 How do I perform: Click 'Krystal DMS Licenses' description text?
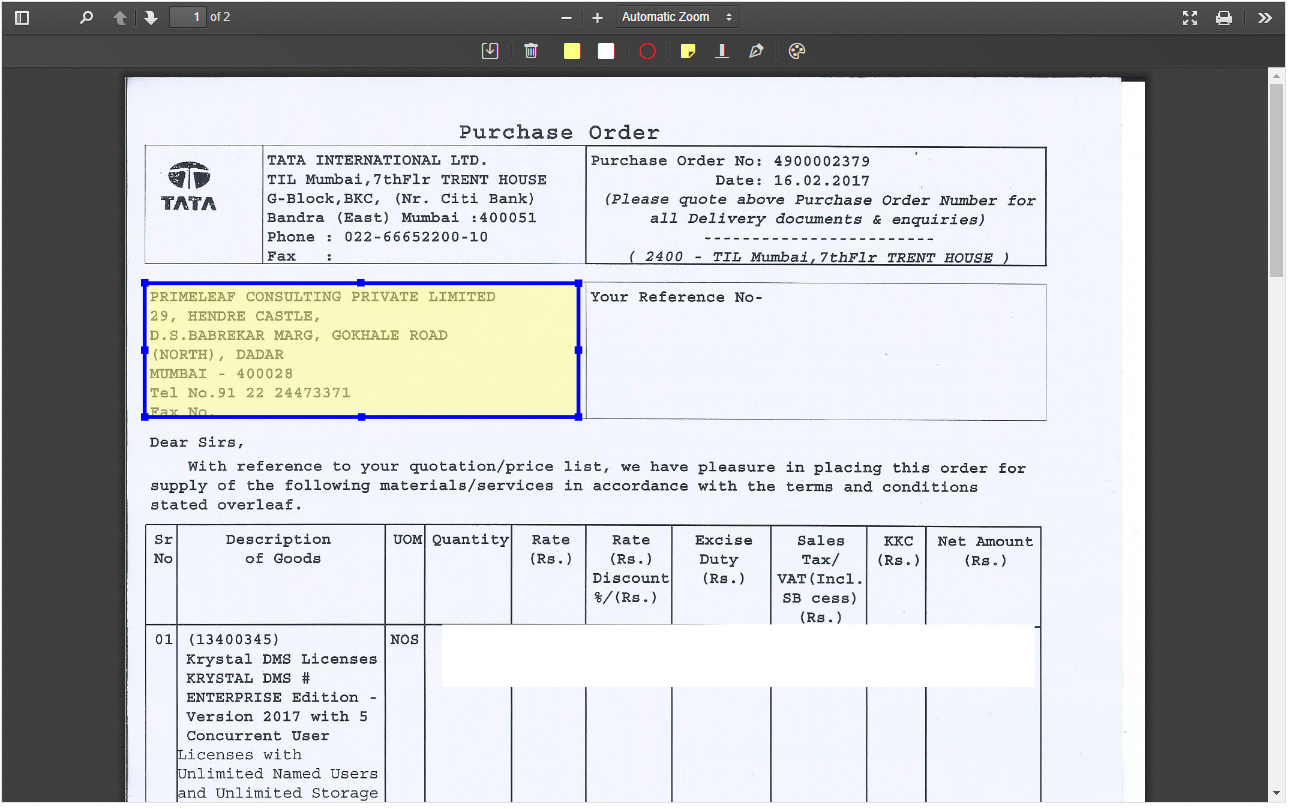pos(282,659)
